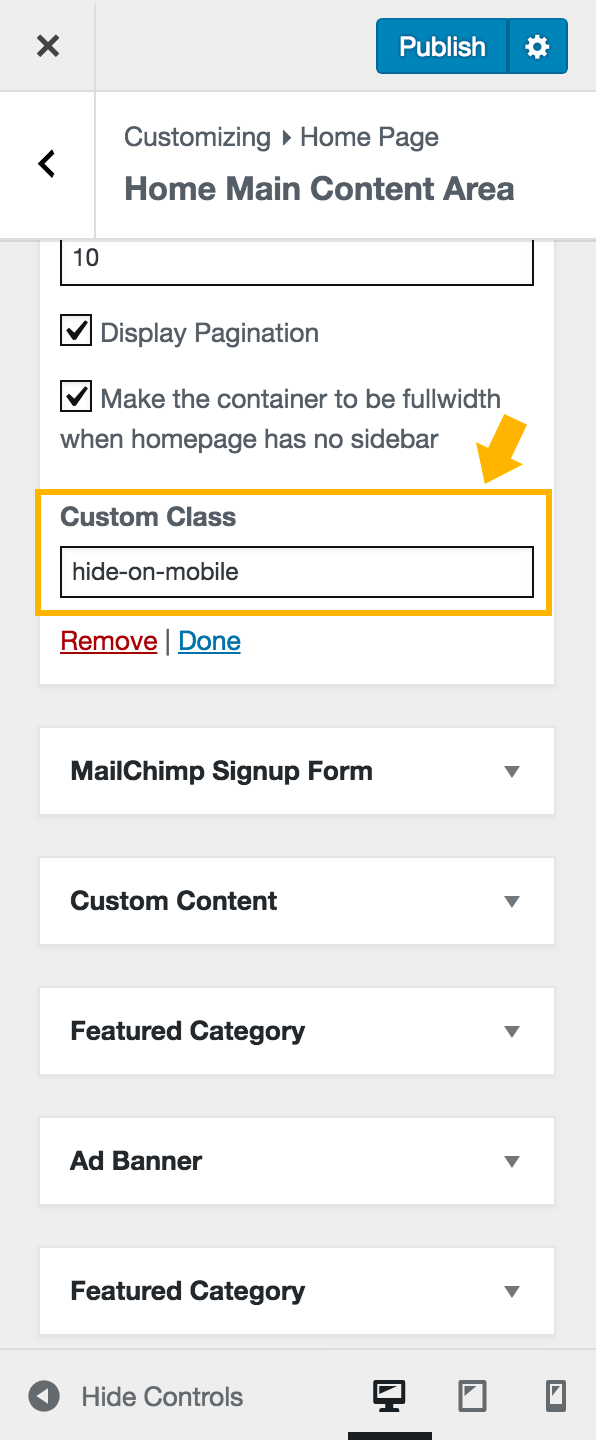Open the Custom Content widget settings
Viewport: 596px width, 1440px height.
tap(296, 901)
